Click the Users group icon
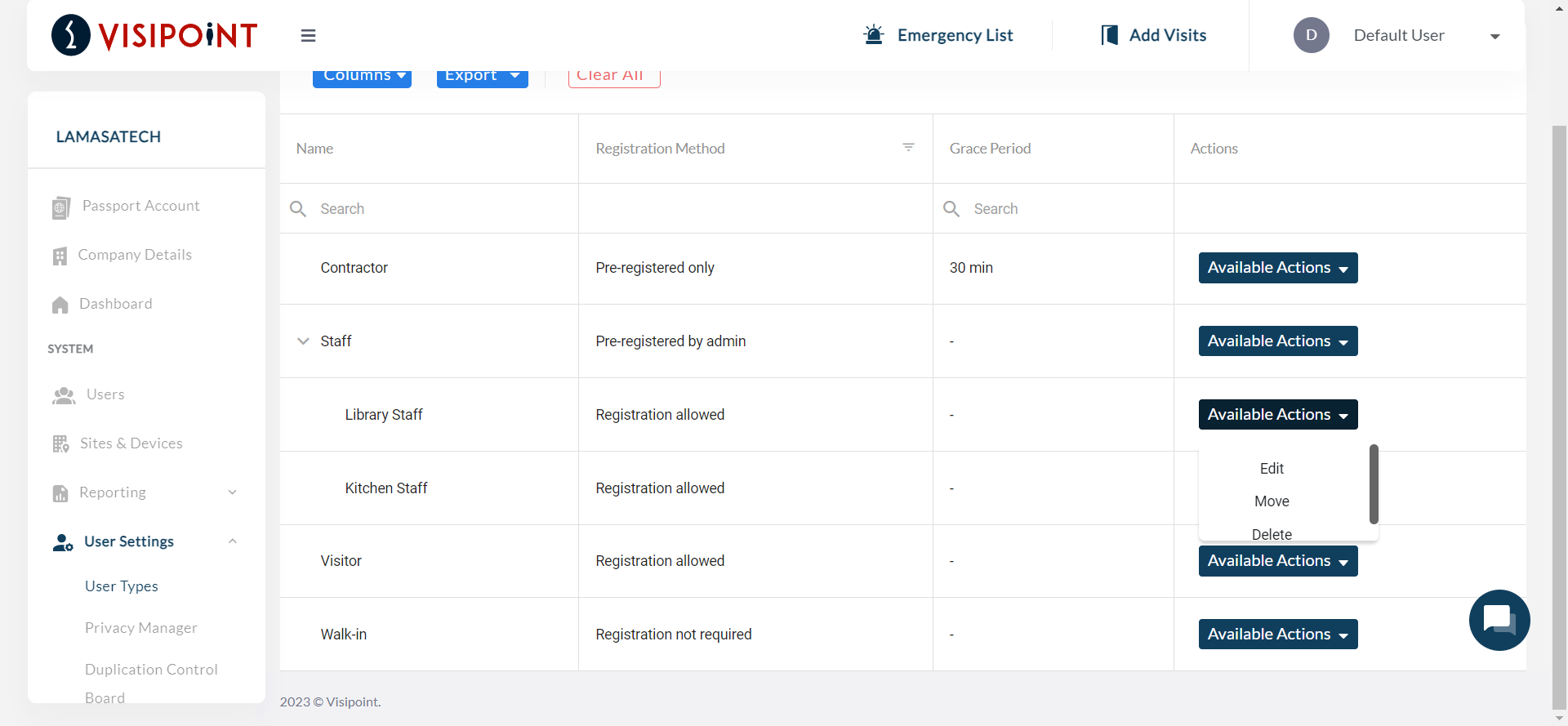The height and width of the screenshot is (726, 1568). coord(64,395)
